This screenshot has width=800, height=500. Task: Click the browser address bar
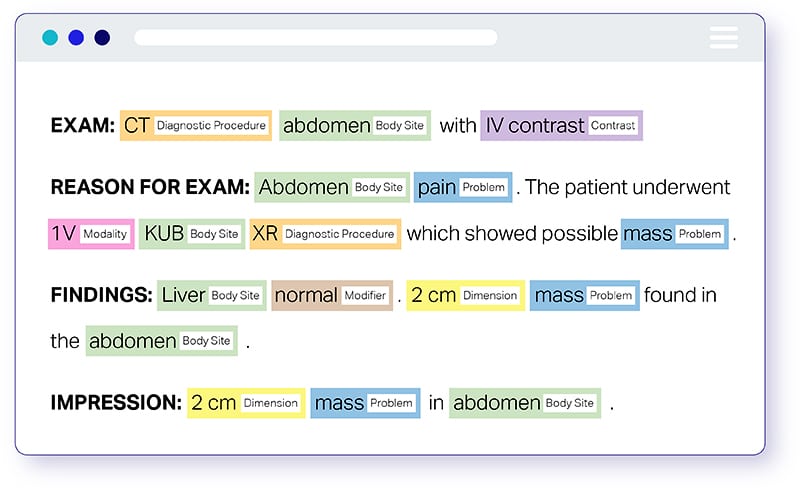[315, 38]
